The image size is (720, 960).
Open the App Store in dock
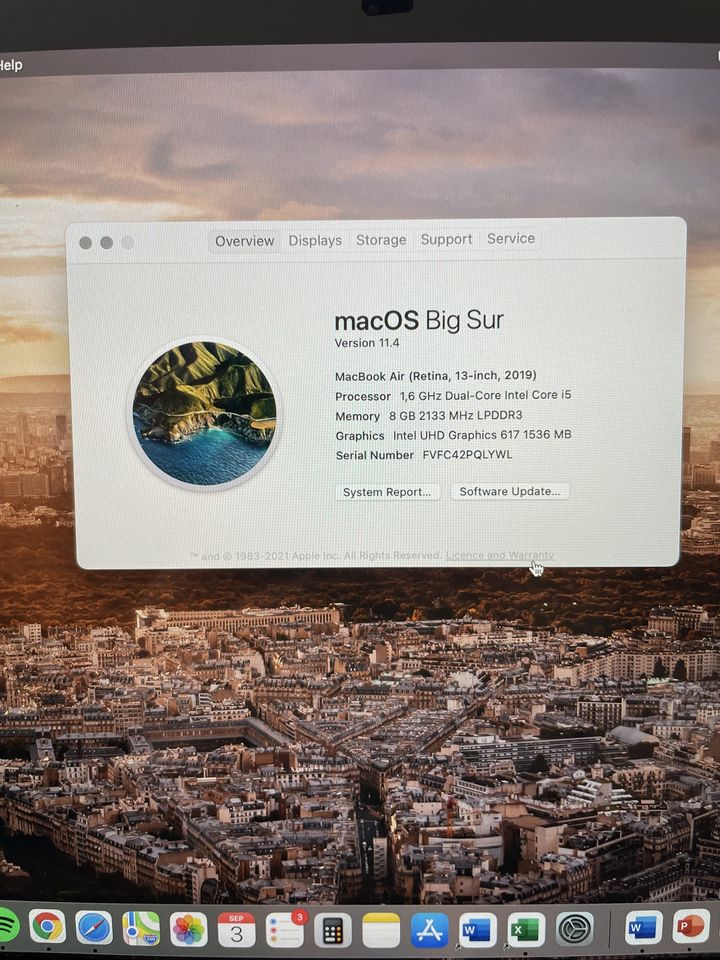coord(429,930)
